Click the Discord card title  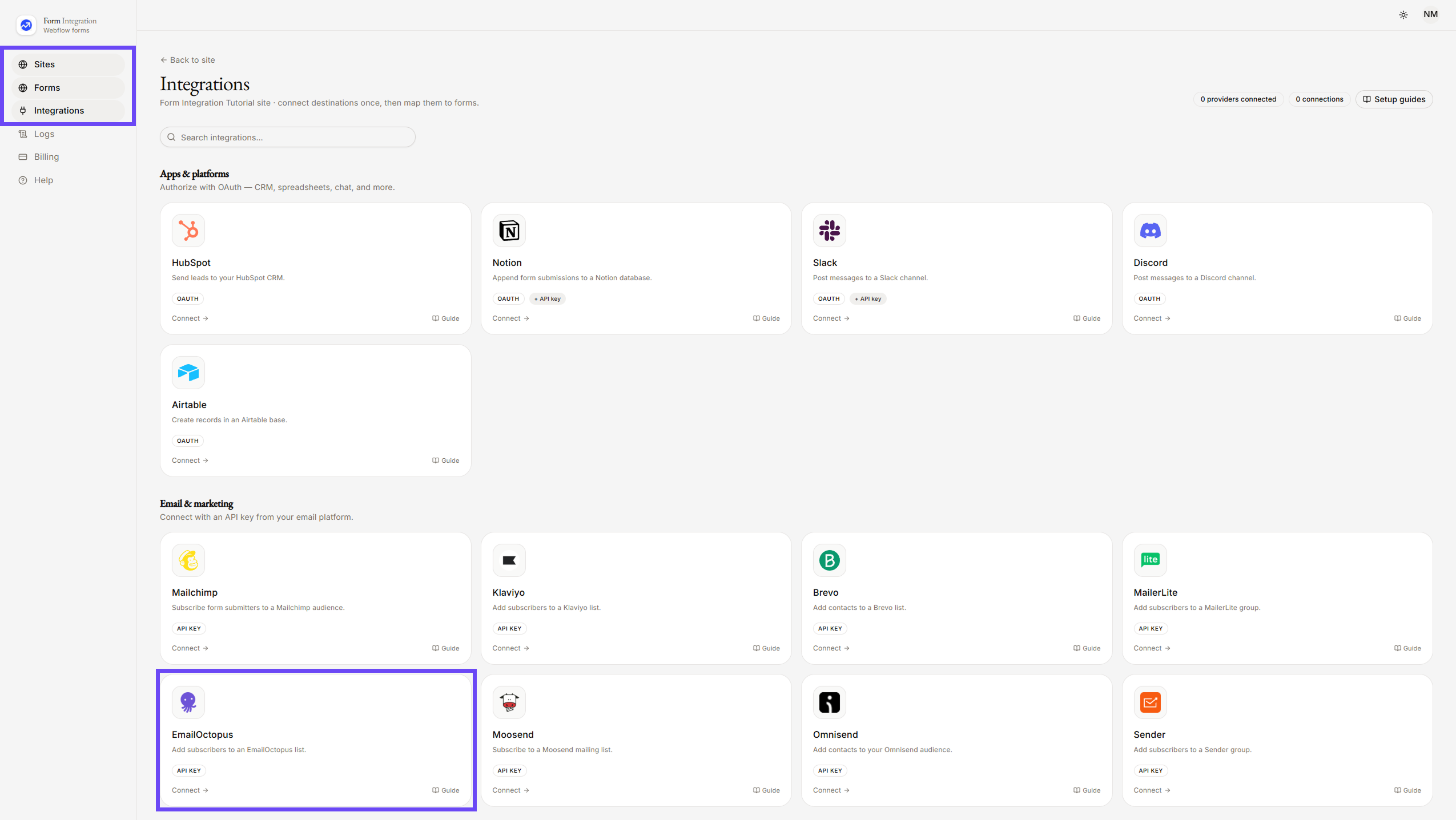coord(1151,262)
